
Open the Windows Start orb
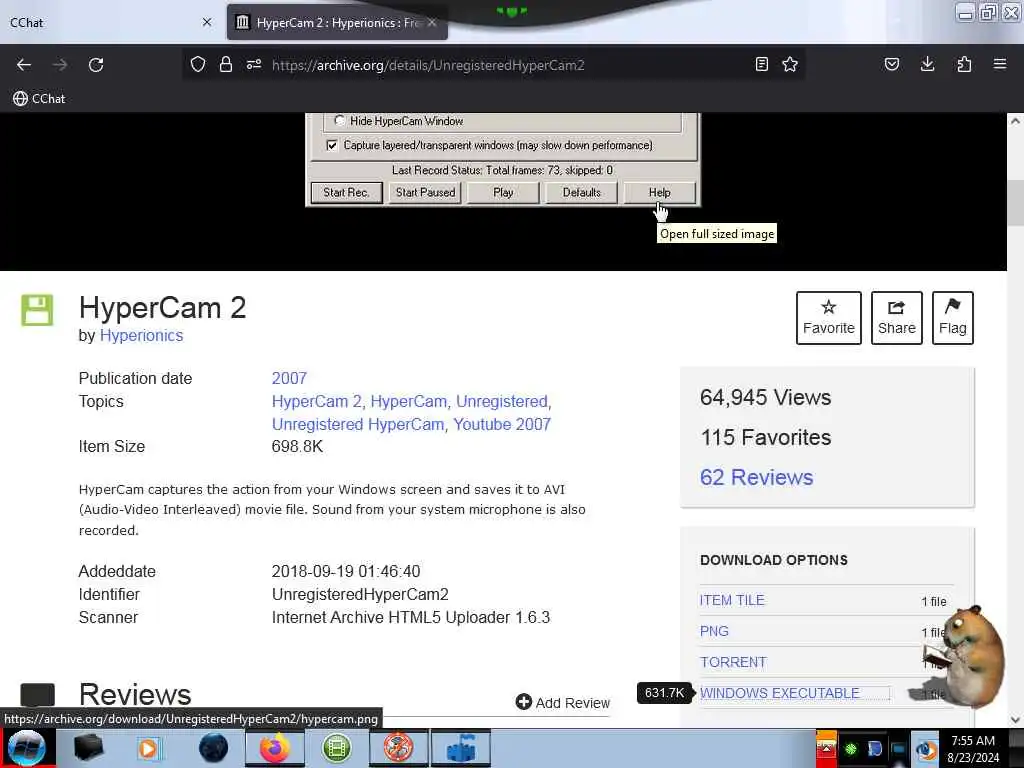point(27,748)
